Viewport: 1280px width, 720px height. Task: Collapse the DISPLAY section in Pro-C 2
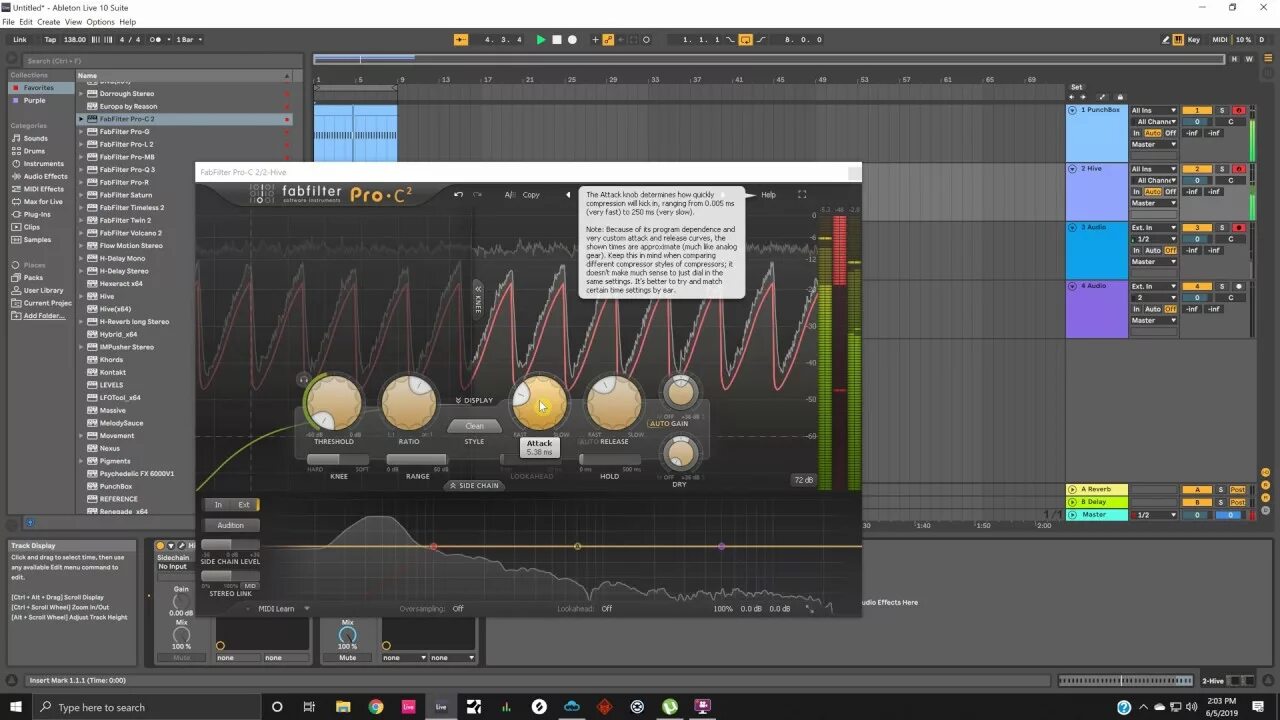pyautogui.click(x=474, y=400)
